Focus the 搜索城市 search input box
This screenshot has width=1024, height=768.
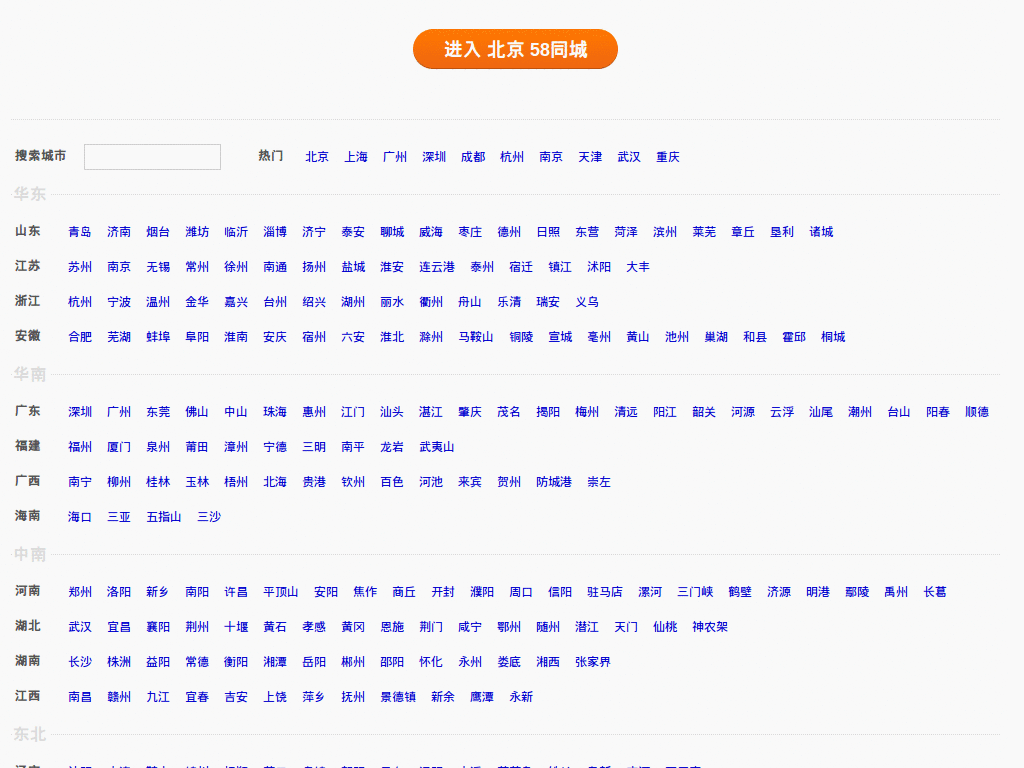152,157
